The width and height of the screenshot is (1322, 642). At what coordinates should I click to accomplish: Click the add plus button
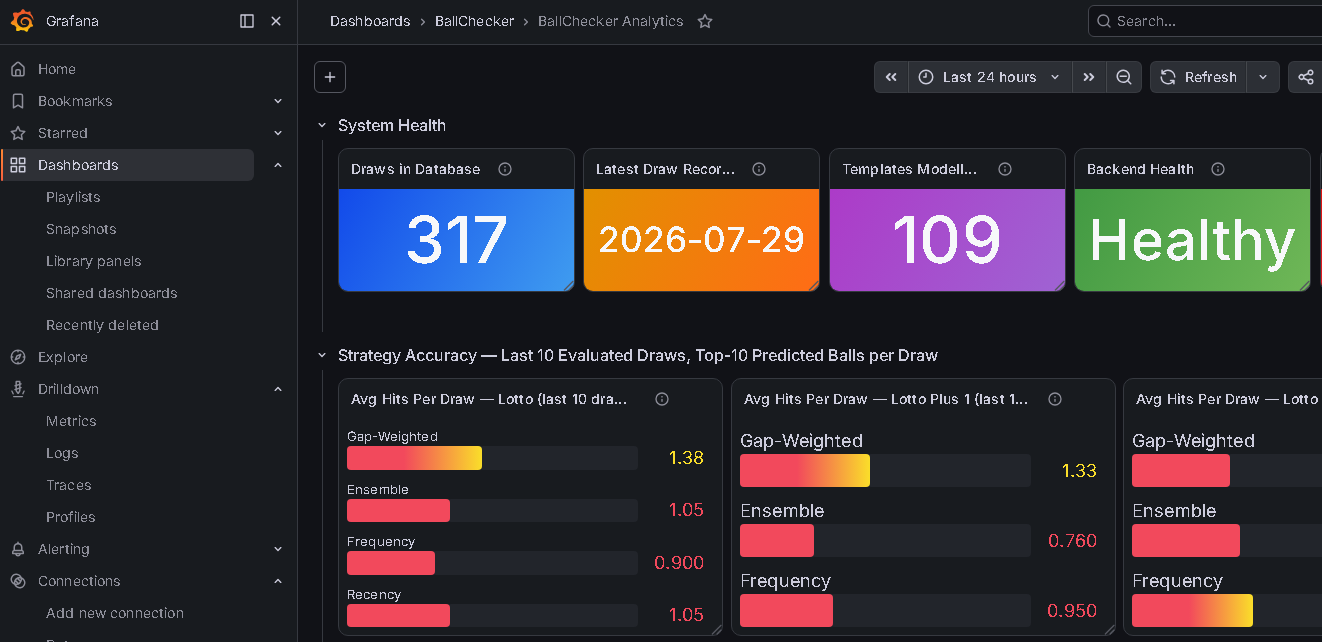(330, 77)
